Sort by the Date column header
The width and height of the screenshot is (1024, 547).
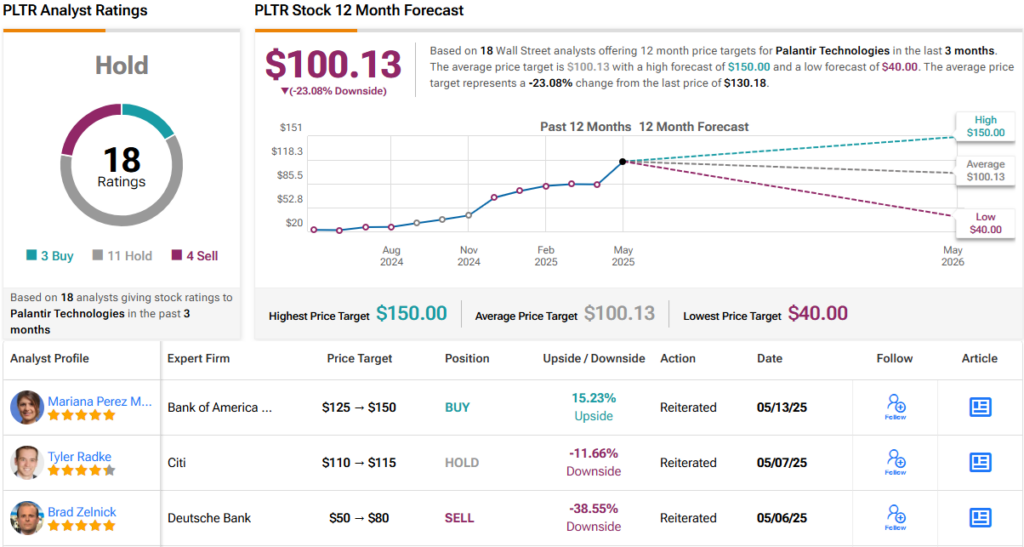tap(769, 358)
